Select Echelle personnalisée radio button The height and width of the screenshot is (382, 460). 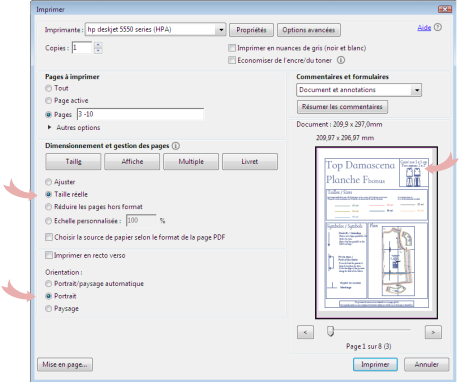point(49,221)
